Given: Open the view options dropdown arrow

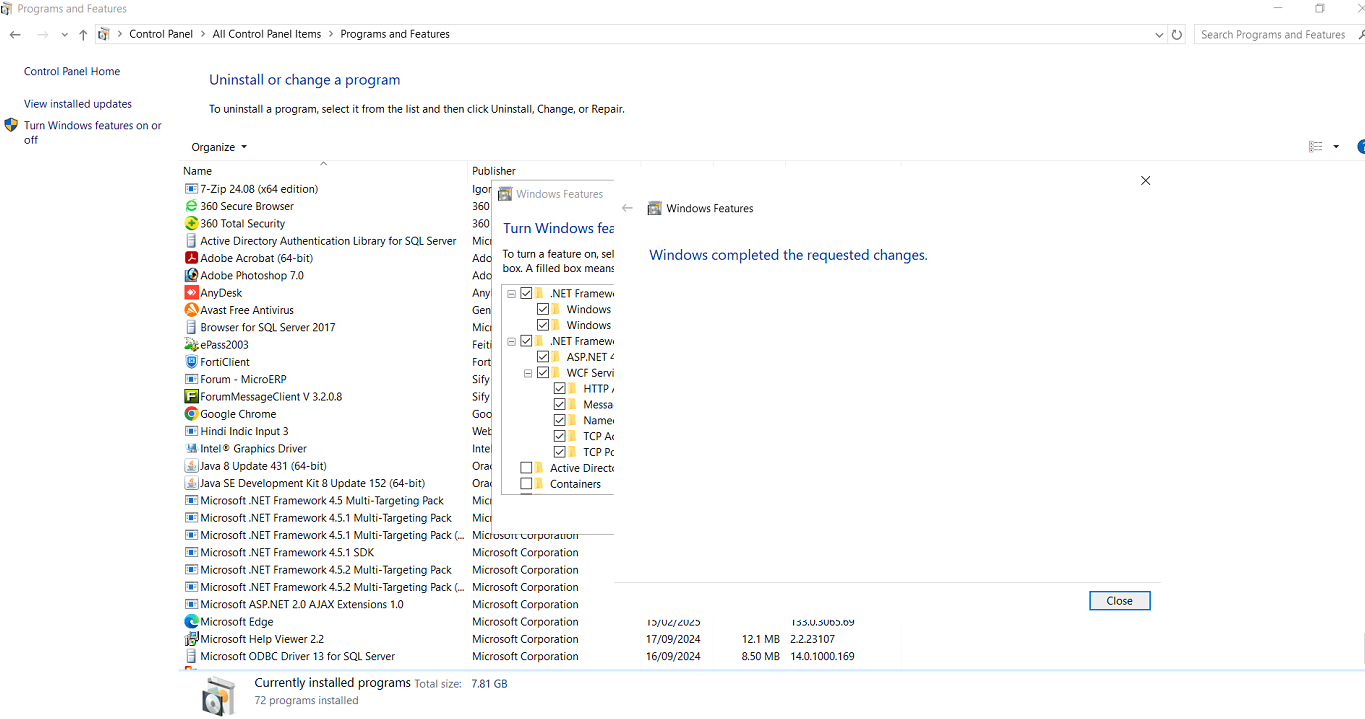Looking at the screenshot, I should point(1336,147).
